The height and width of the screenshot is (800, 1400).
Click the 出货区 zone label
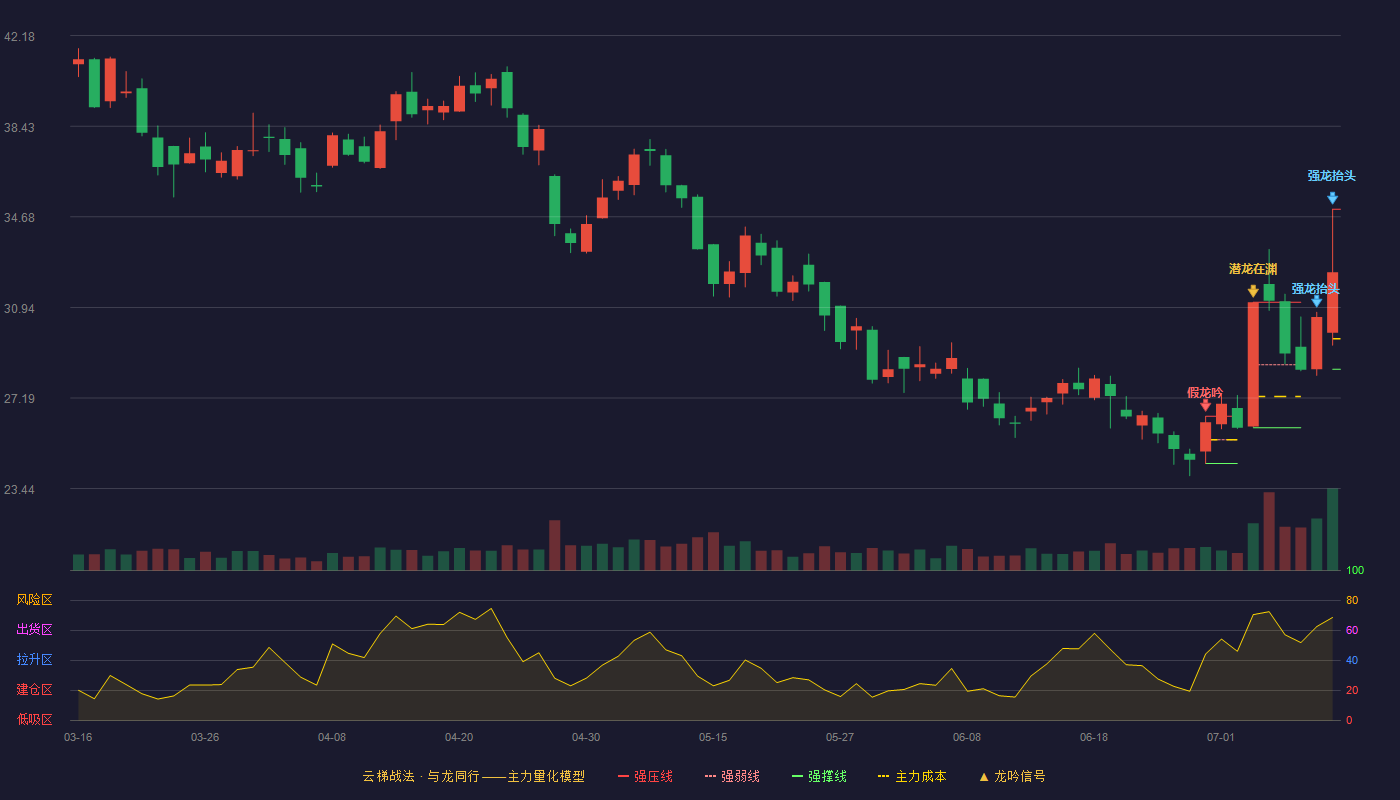click(34, 630)
